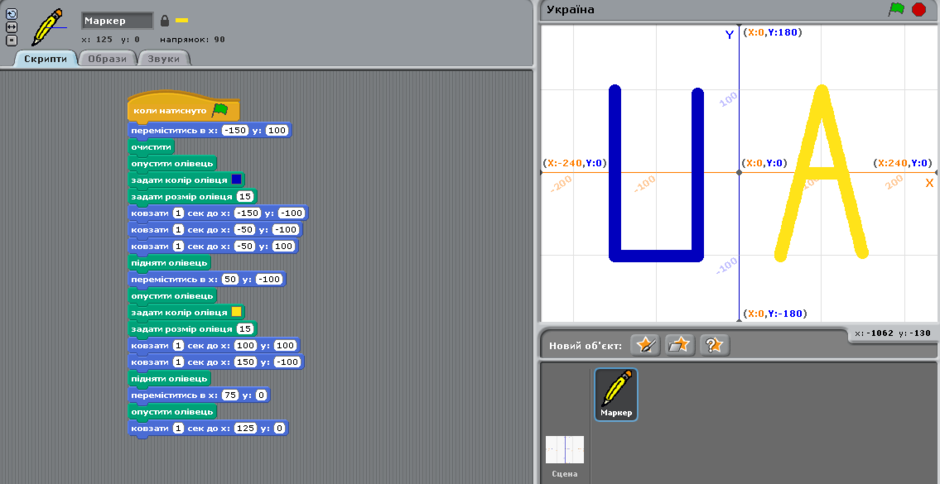
Task: Edit seconds value in glide to -50, -100
Action: (x=178, y=230)
